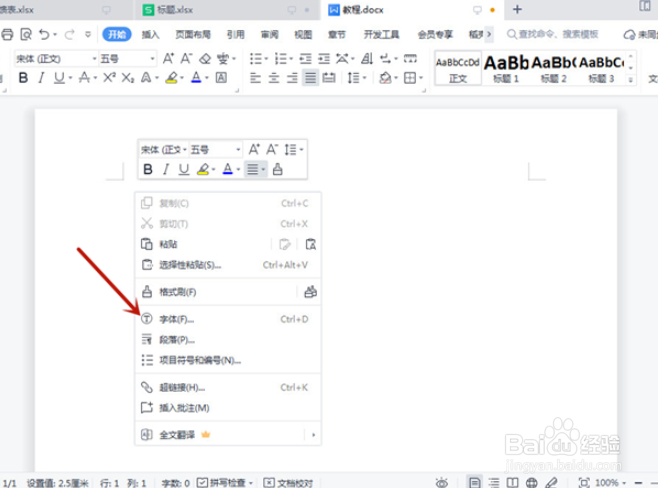Apply Superscript formatting in the ribbon

click(109, 78)
